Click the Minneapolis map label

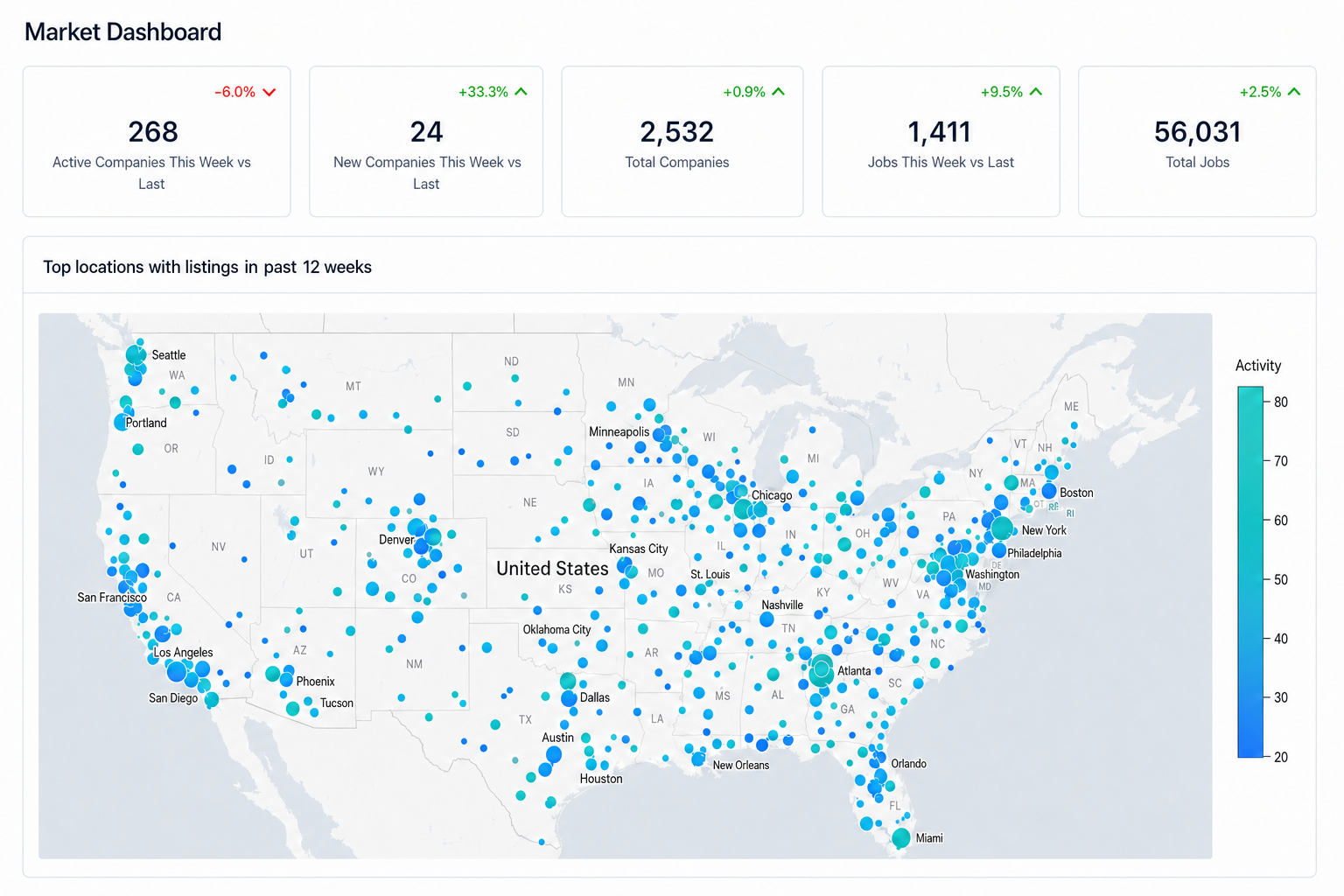pyautogui.click(x=619, y=432)
